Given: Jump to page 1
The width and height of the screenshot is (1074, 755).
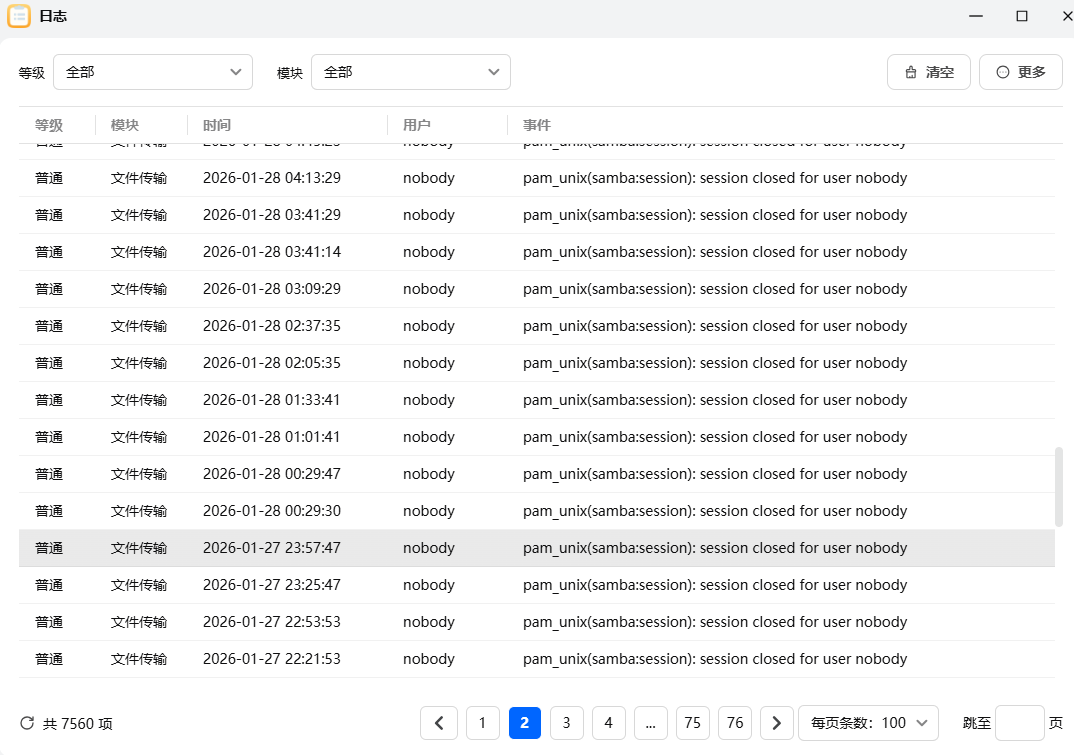Looking at the screenshot, I should point(483,723).
